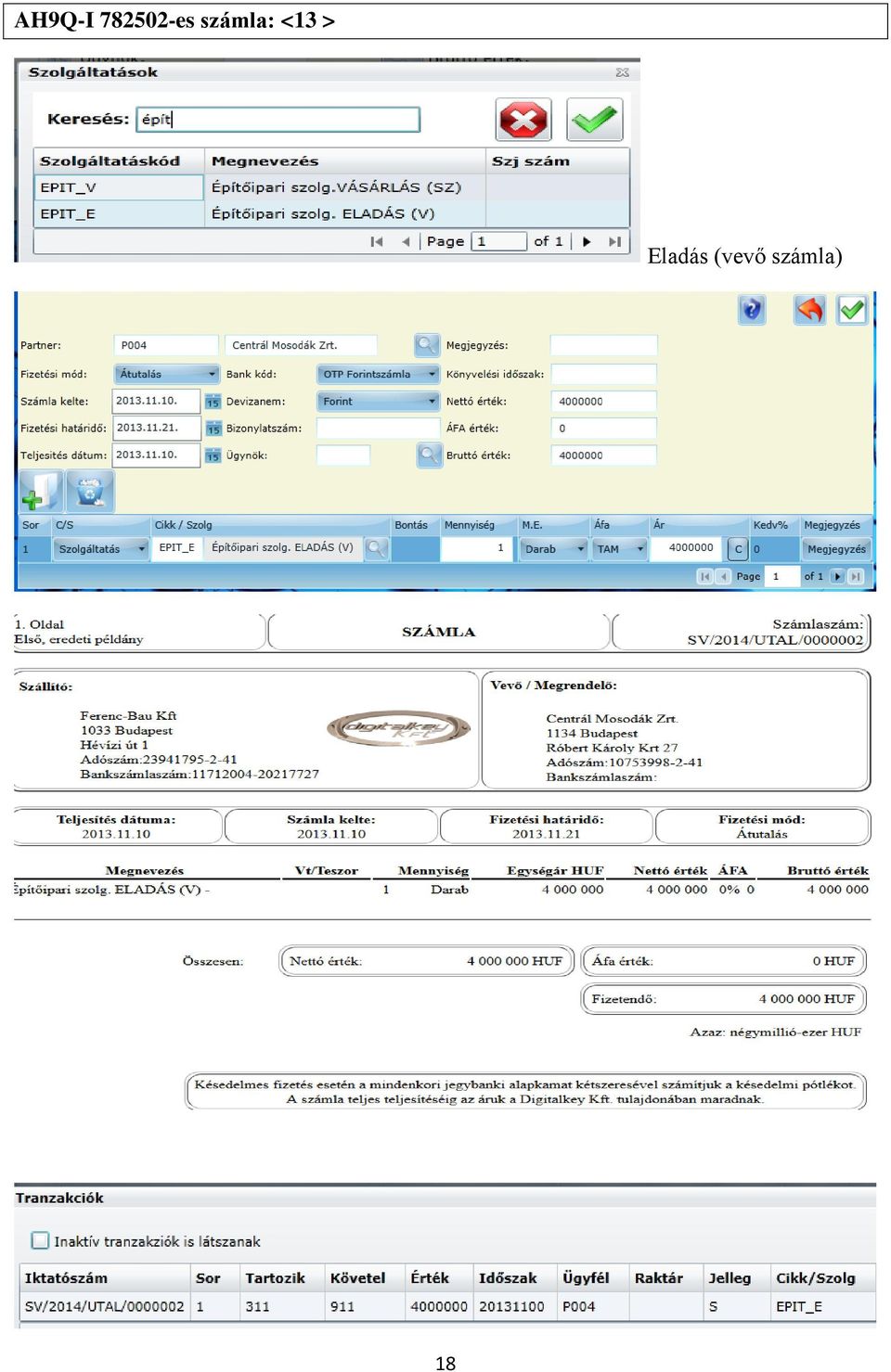This screenshot has height=1372, width=891.
Task: Confirm service selection with the green checkmark in Szolgáltatások
Action: coord(594,120)
